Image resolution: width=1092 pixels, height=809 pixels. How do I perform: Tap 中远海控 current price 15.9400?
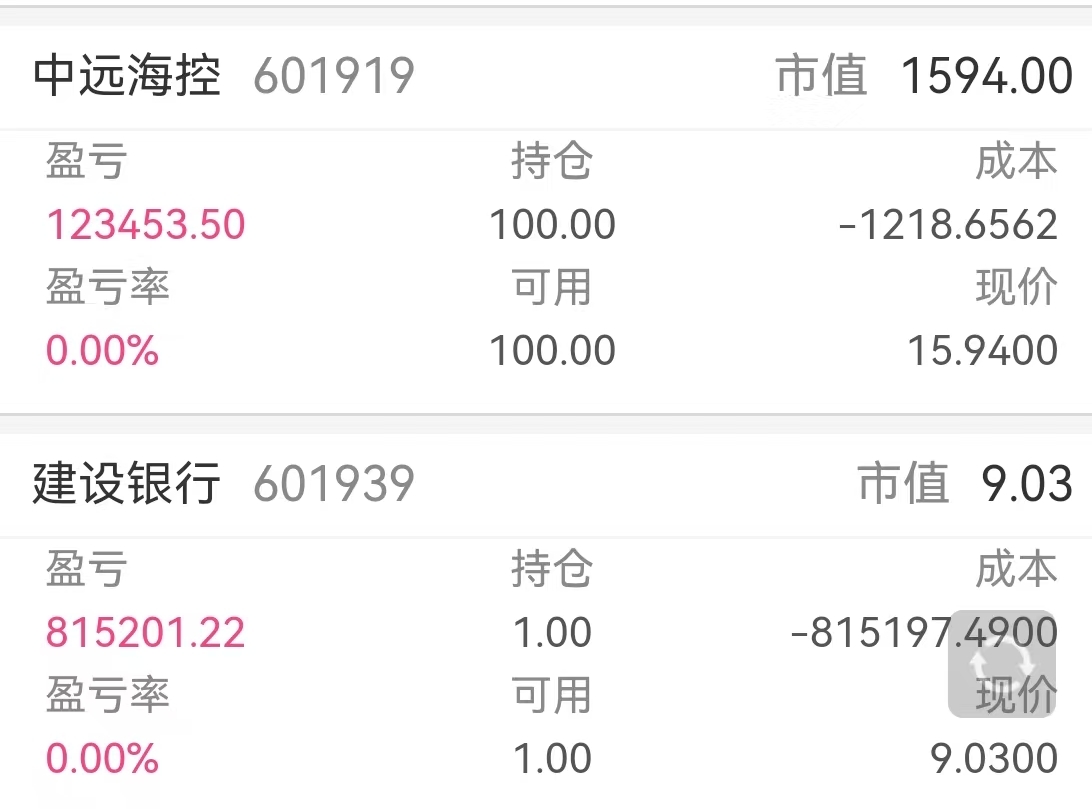(983, 350)
